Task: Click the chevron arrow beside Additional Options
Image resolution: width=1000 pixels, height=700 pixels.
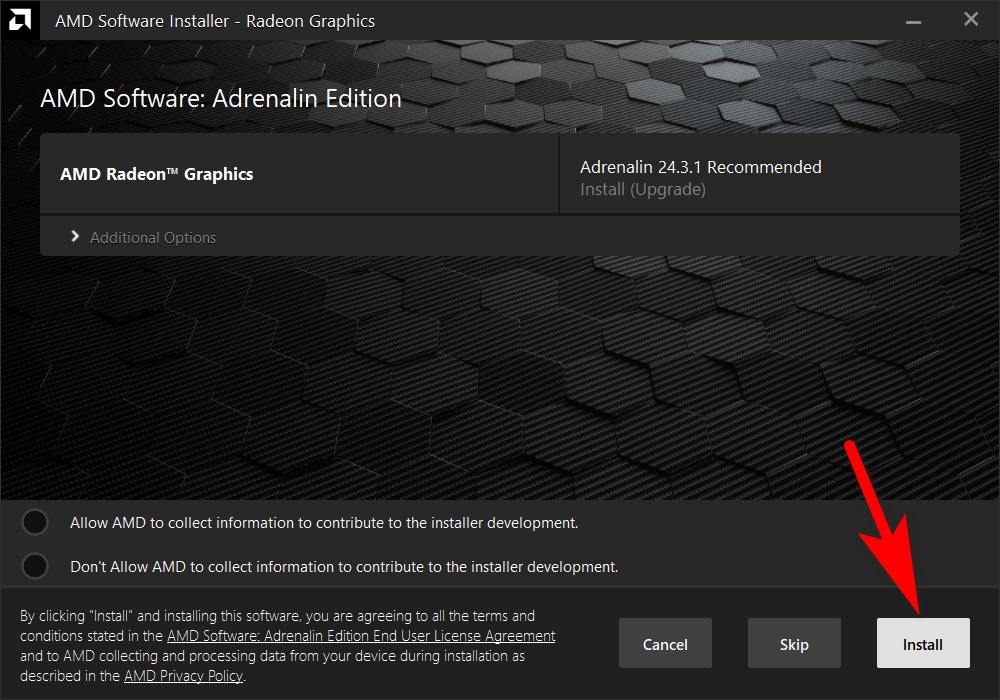Action: click(x=73, y=238)
